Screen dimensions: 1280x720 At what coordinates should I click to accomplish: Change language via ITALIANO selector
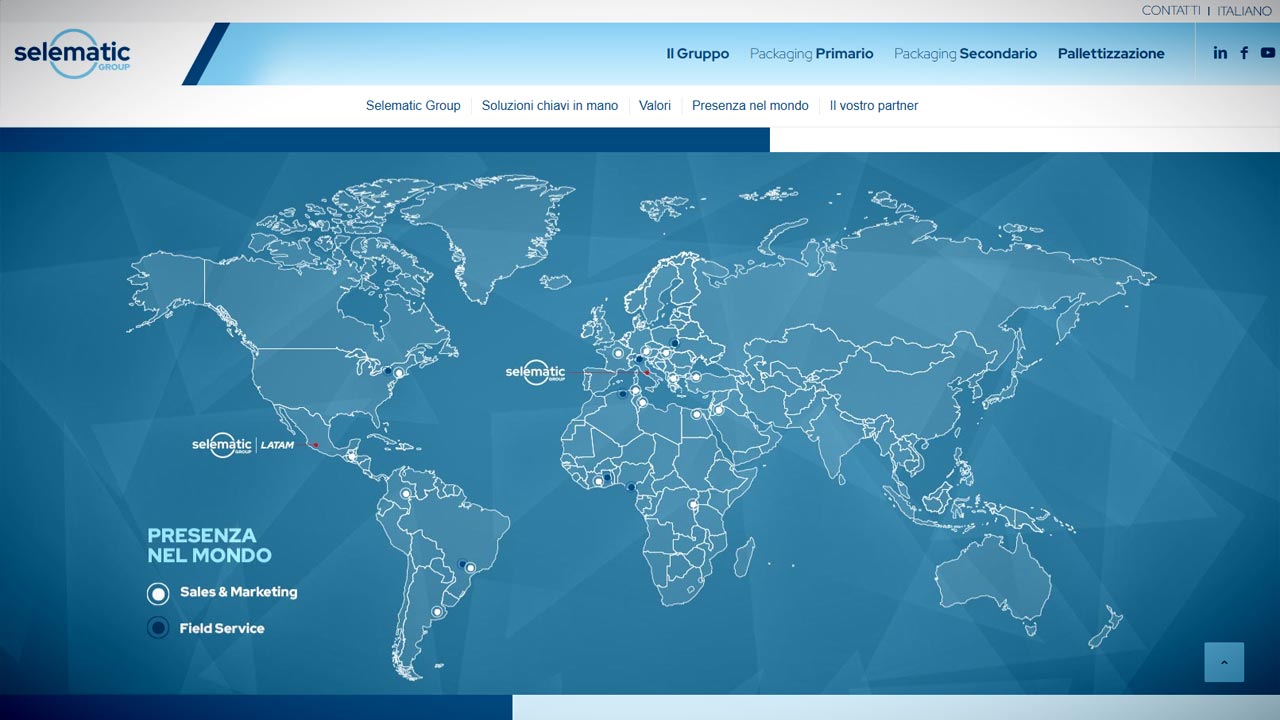click(1244, 11)
